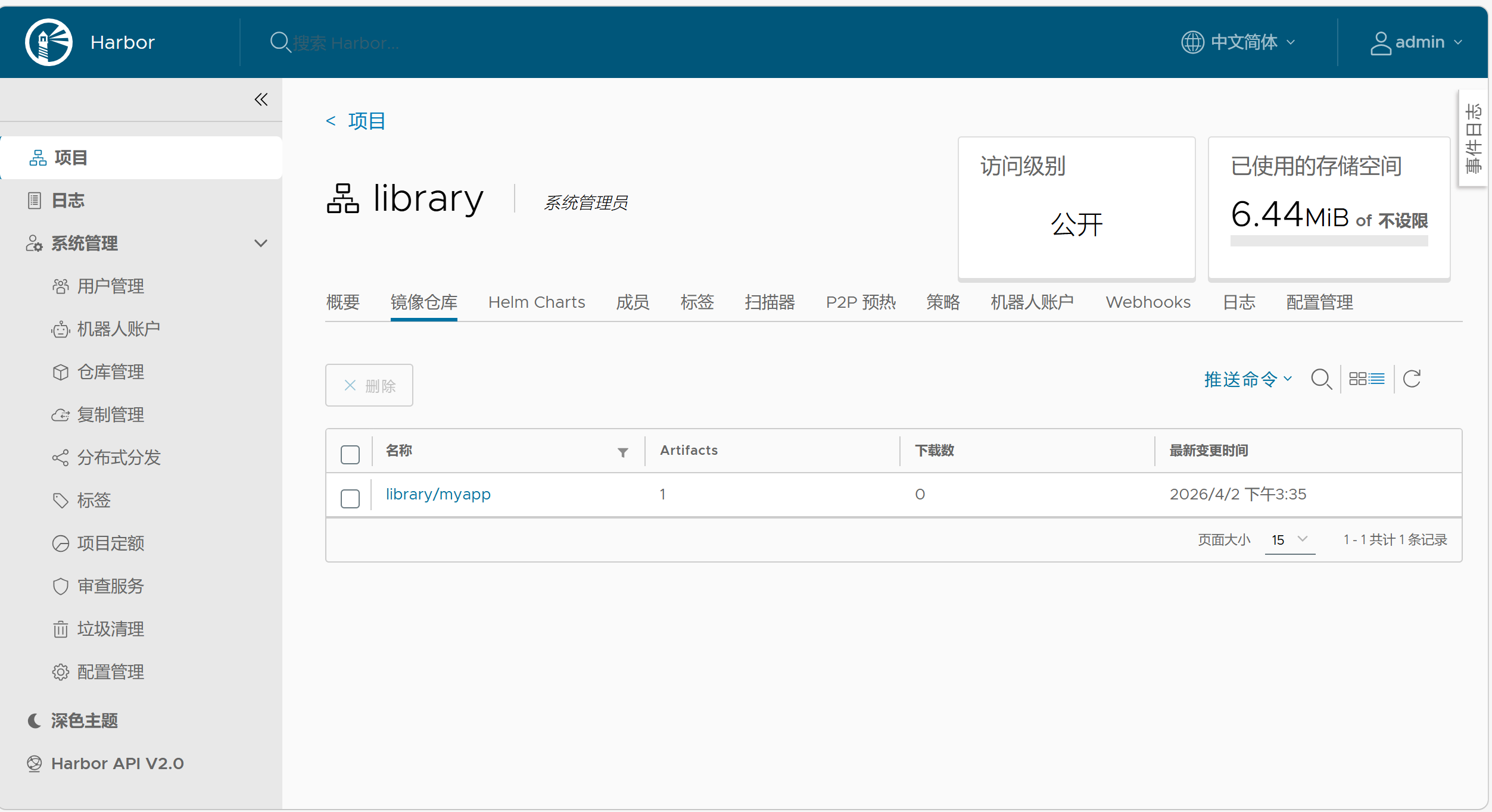Click the storage usage progress bar
This screenshot has height=812, width=1492.
coord(1329,241)
